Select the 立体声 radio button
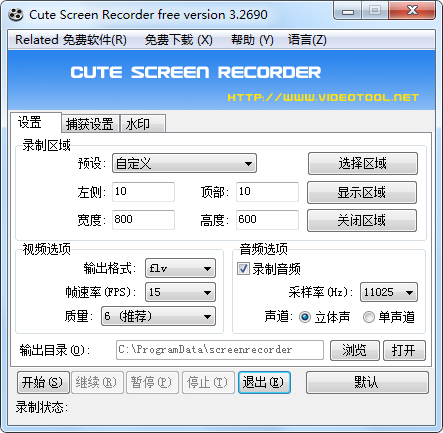 pyautogui.click(x=305, y=317)
